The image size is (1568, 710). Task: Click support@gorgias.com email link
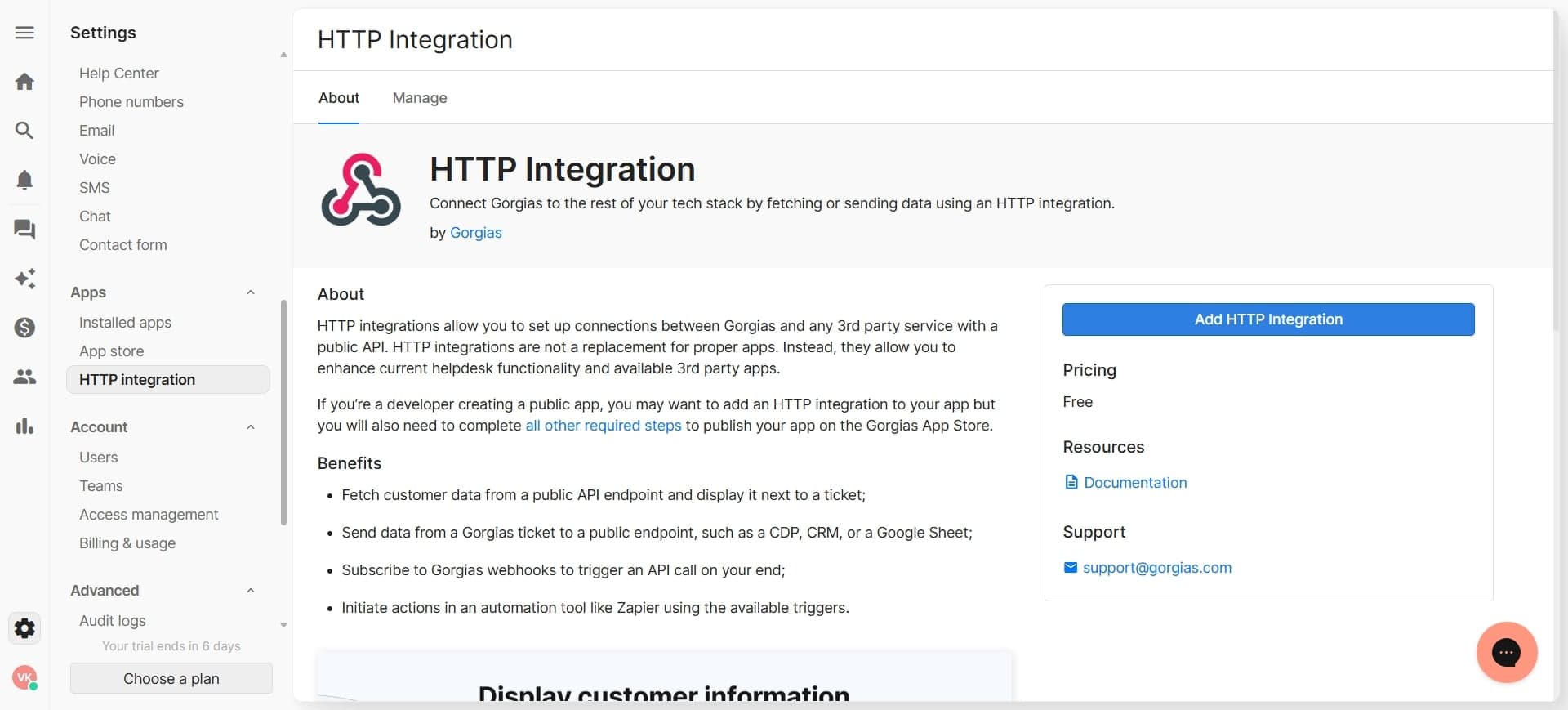click(1157, 568)
